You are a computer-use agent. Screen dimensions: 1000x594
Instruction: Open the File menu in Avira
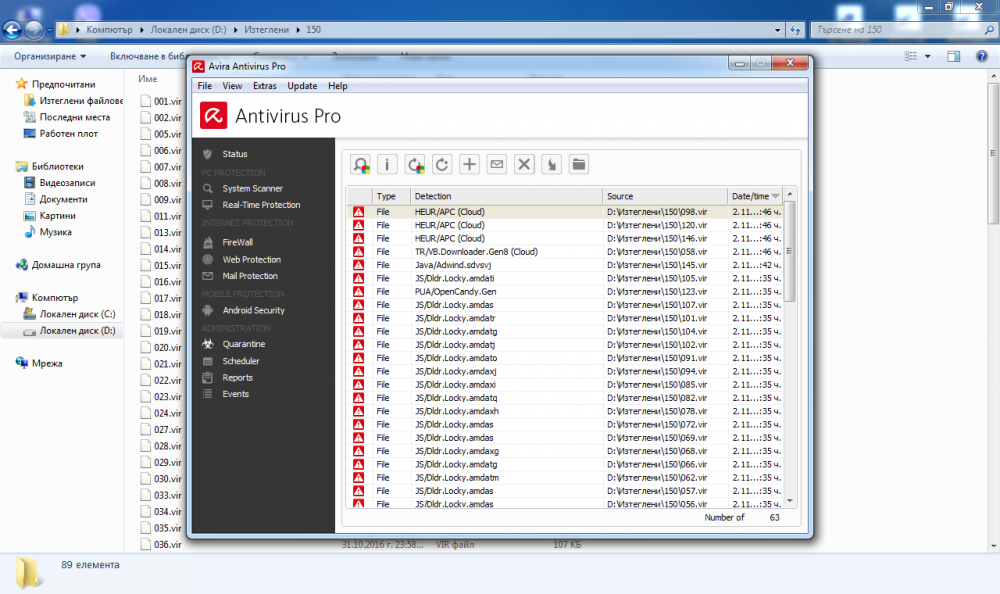pyautogui.click(x=205, y=85)
